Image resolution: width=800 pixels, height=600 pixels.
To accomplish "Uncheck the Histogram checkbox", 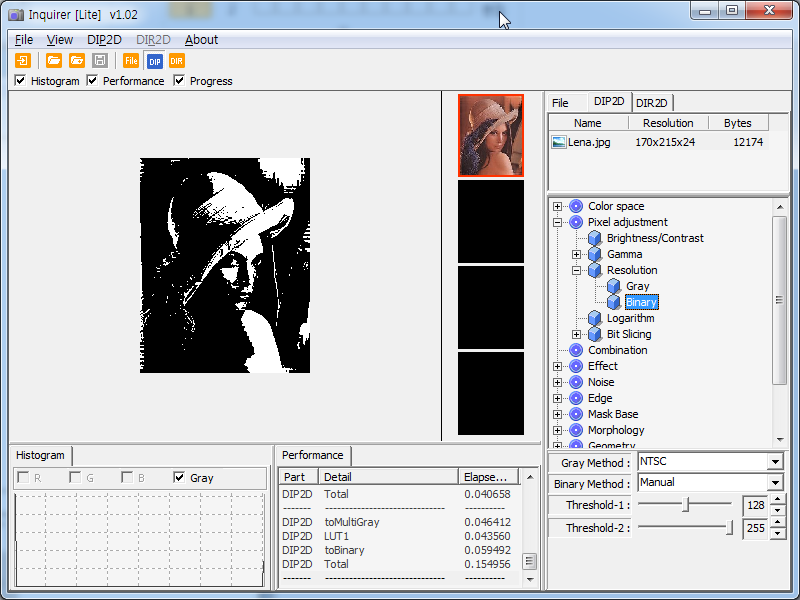I will pyautogui.click(x=21, y=81).
